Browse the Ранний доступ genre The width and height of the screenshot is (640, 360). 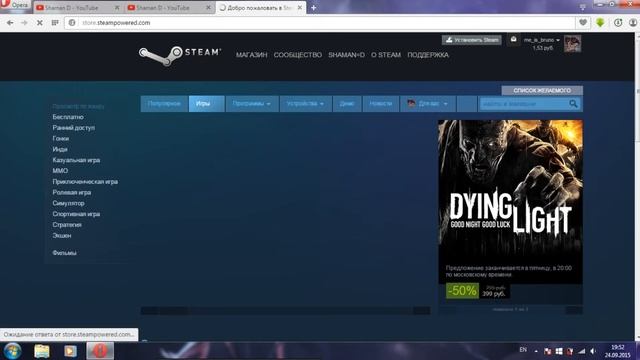pos(73,128)
